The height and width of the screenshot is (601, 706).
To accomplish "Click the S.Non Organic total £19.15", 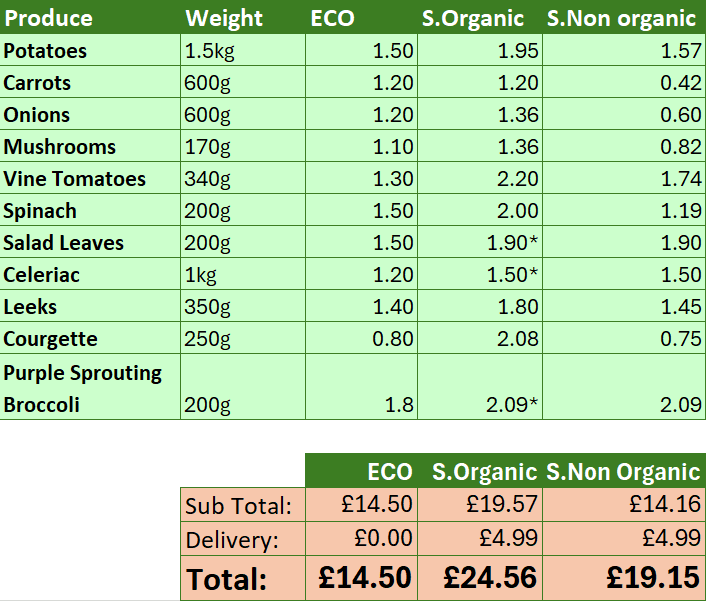I will coord(624,578).
